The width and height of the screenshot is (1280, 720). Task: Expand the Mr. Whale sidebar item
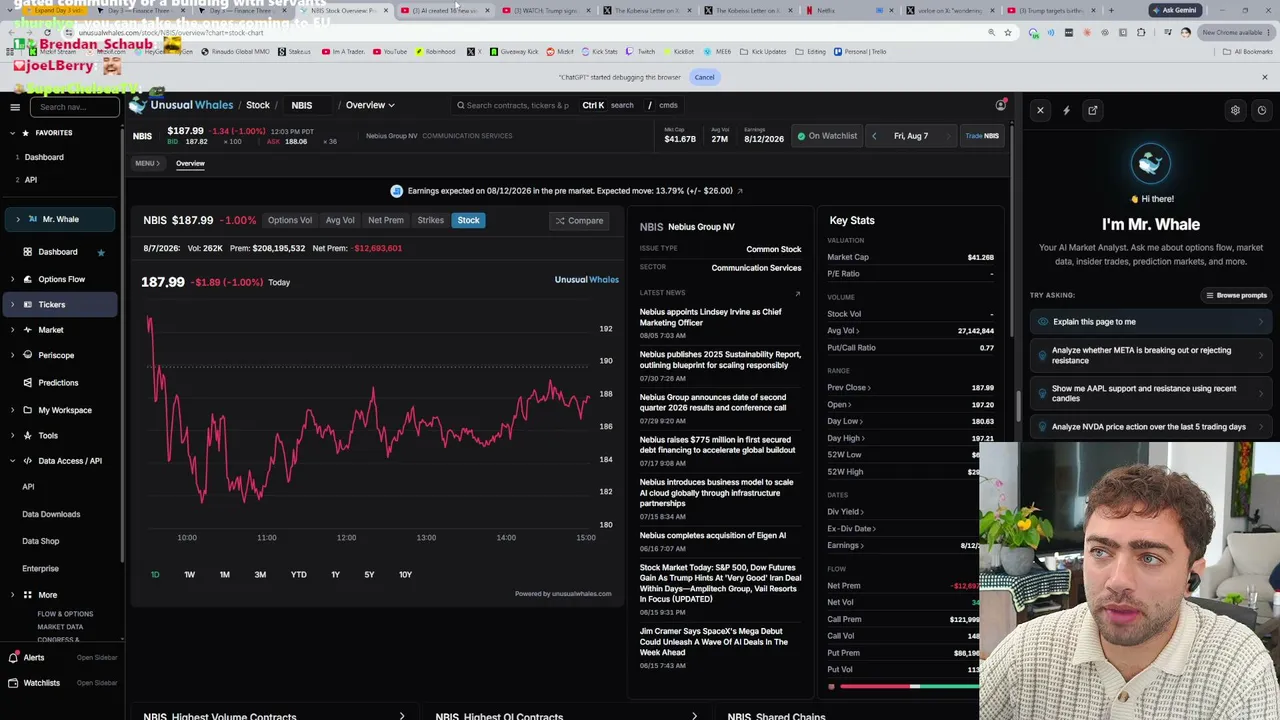pos(18,219)
